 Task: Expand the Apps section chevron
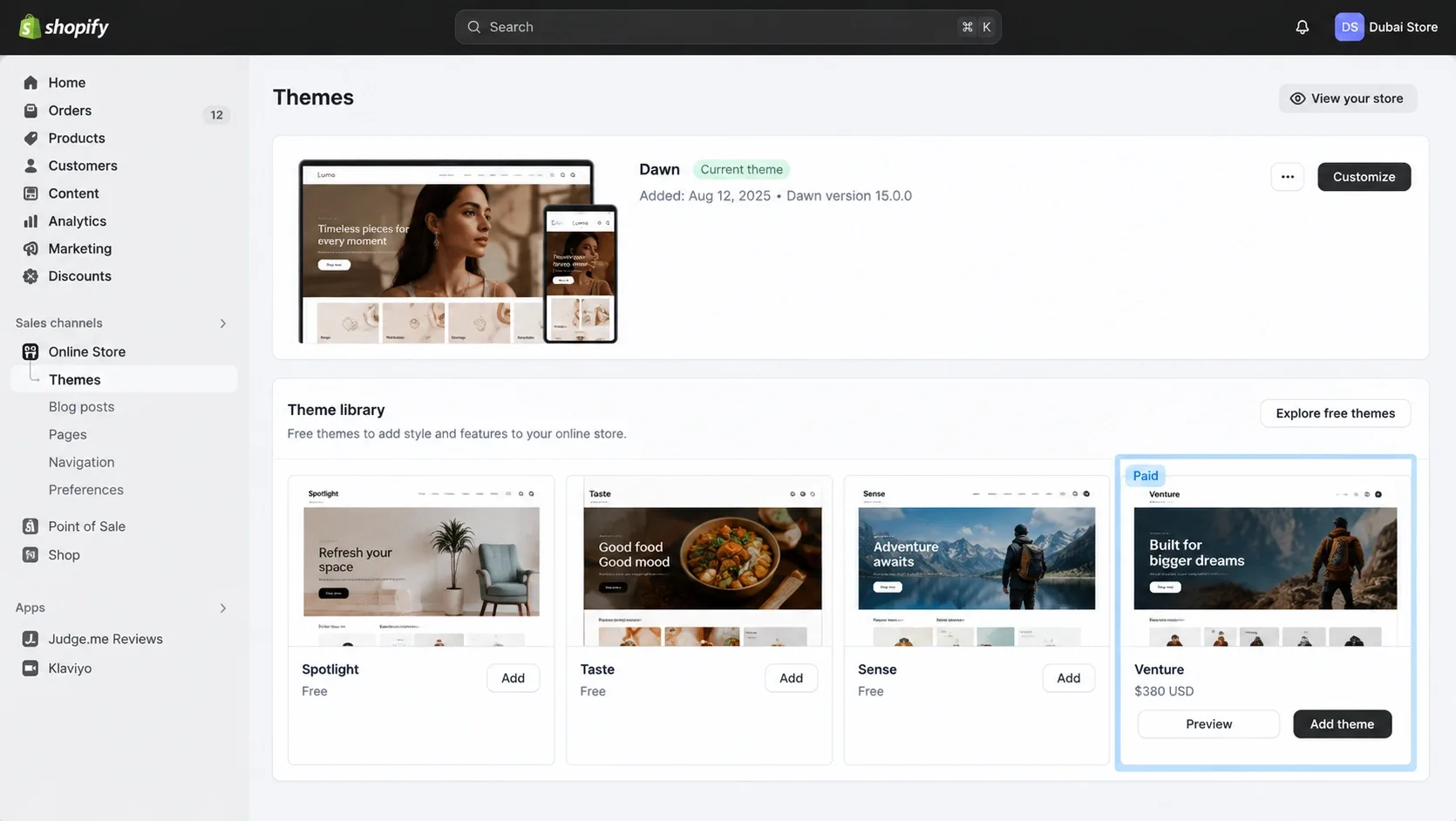click(223, 608)
